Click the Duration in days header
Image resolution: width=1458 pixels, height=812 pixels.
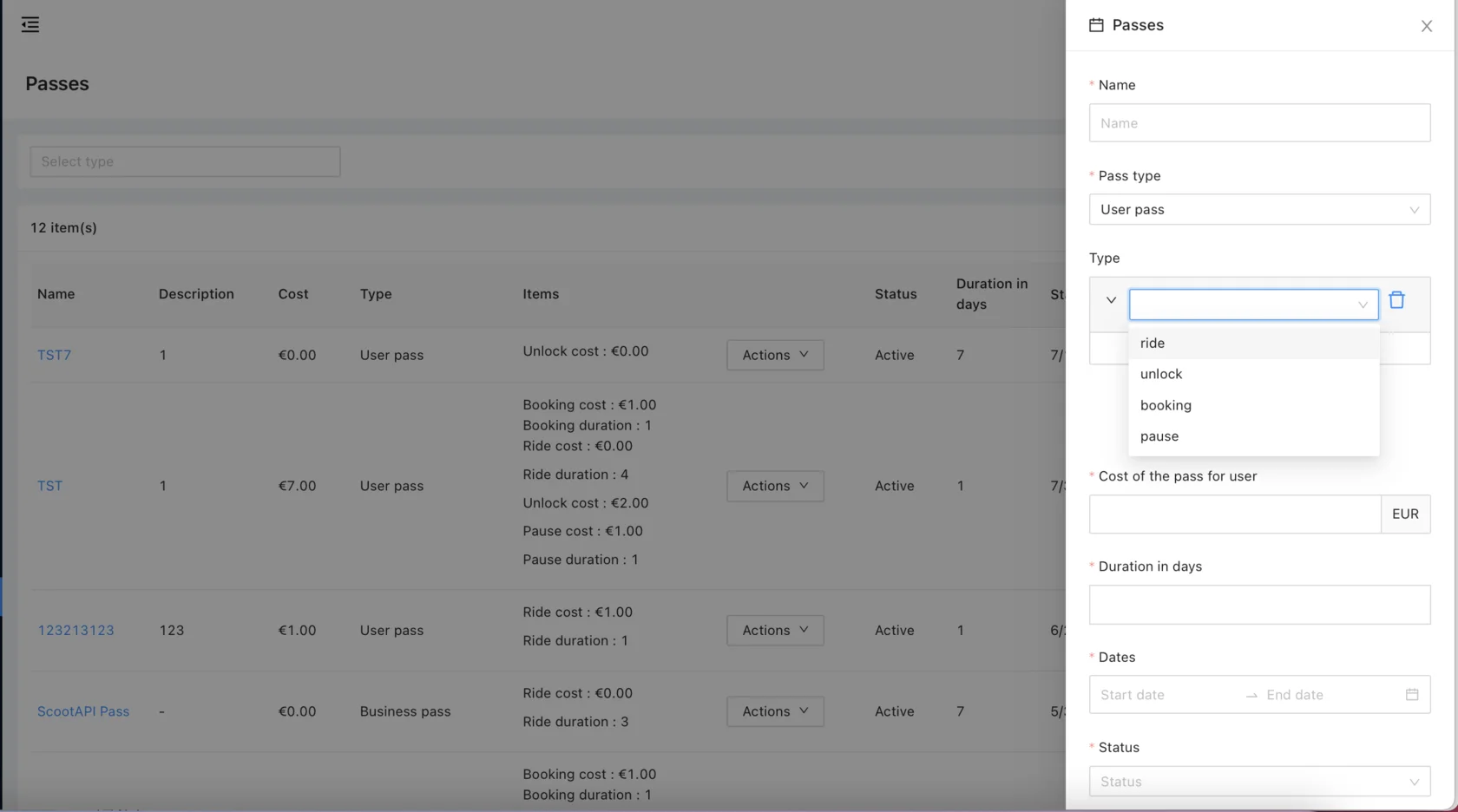coord(992,294)
